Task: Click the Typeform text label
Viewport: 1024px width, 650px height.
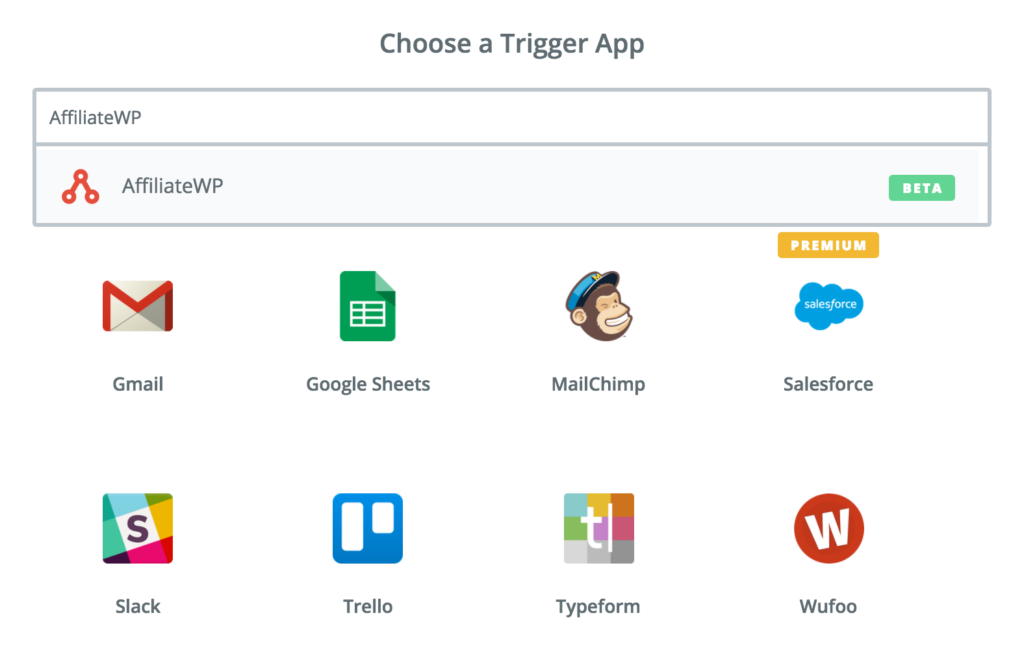Action: (598, 606)
